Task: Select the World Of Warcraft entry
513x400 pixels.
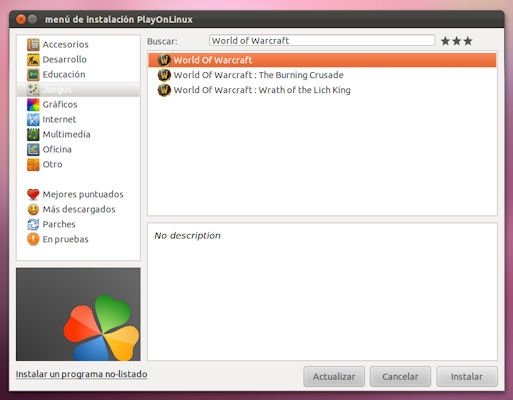Action: 322,60
